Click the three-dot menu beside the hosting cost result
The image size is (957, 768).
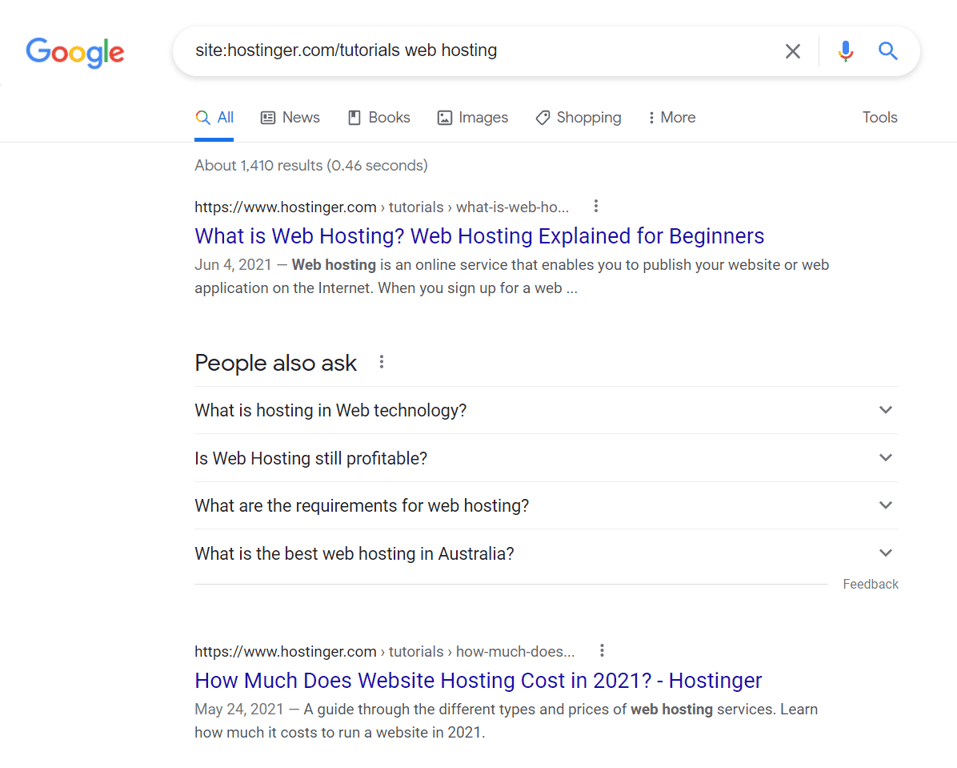coord(602,650)
